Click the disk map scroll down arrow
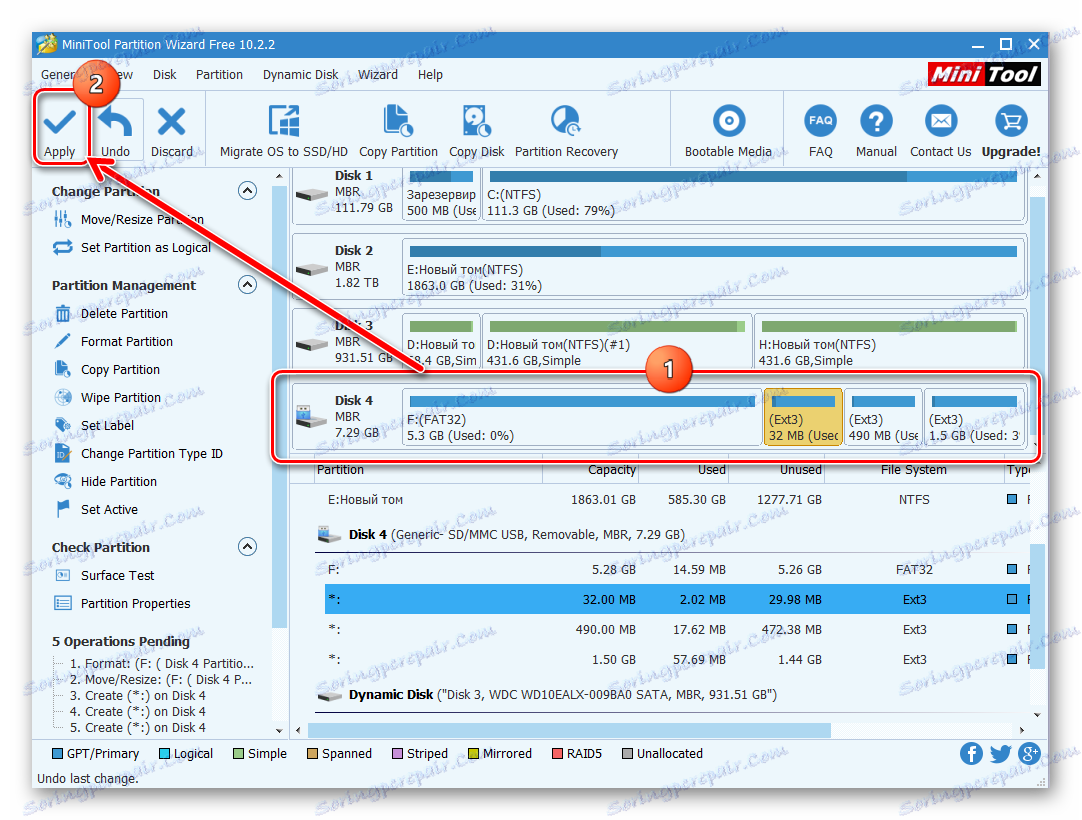The height and width of the screenshot is (820, 1082). (1036, 443)
